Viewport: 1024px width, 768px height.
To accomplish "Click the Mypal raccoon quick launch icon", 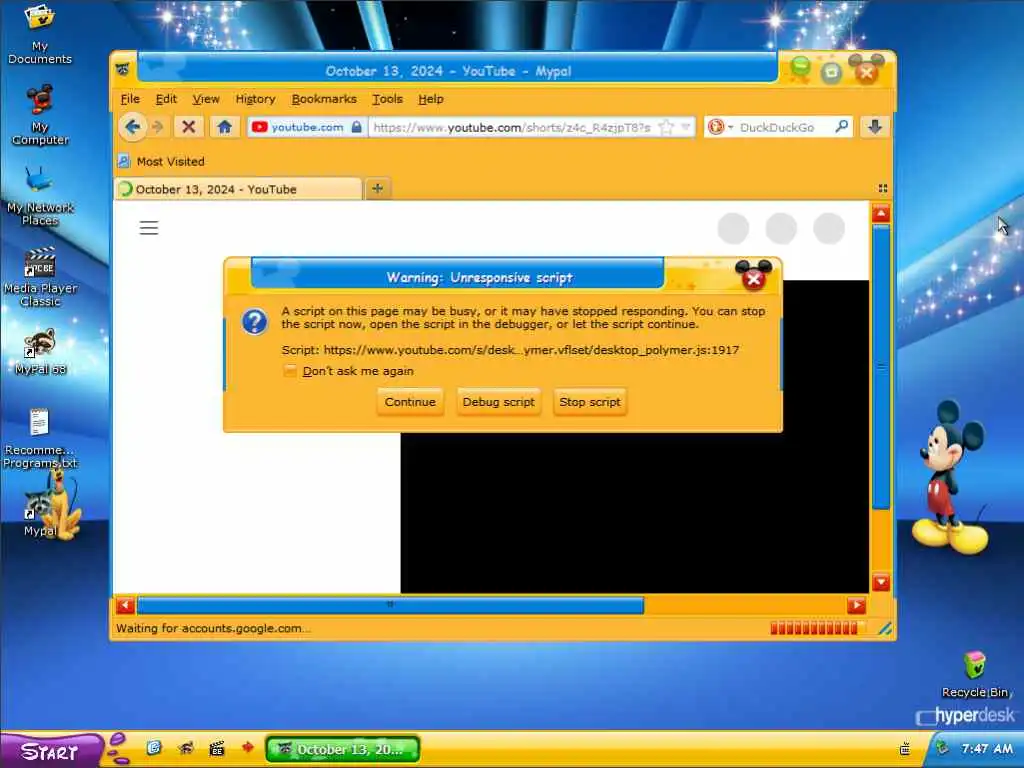I will [x=185, y=748].
